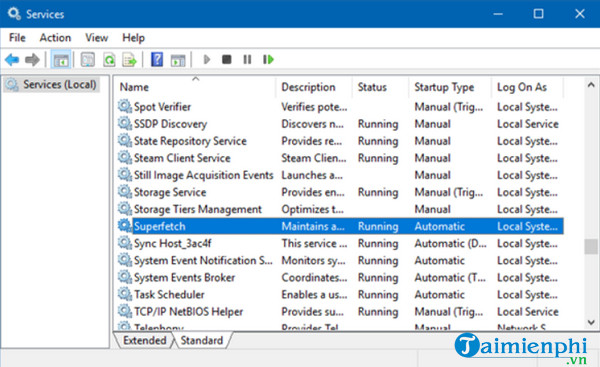
Task: Click the vertical scrollbar thumb
Action: (x=591, y=246)
